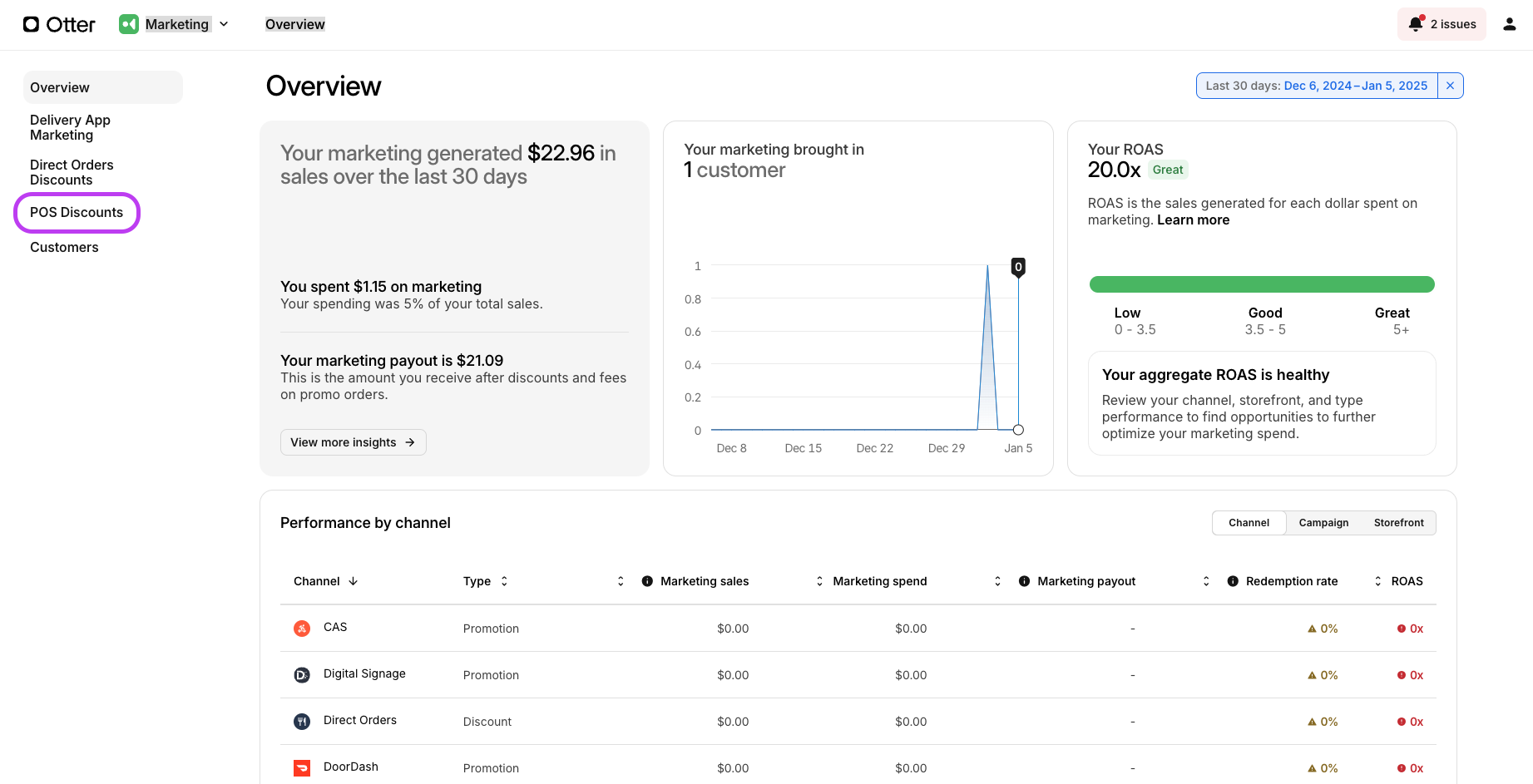Open POS Discounts in the sidebar

77,213
